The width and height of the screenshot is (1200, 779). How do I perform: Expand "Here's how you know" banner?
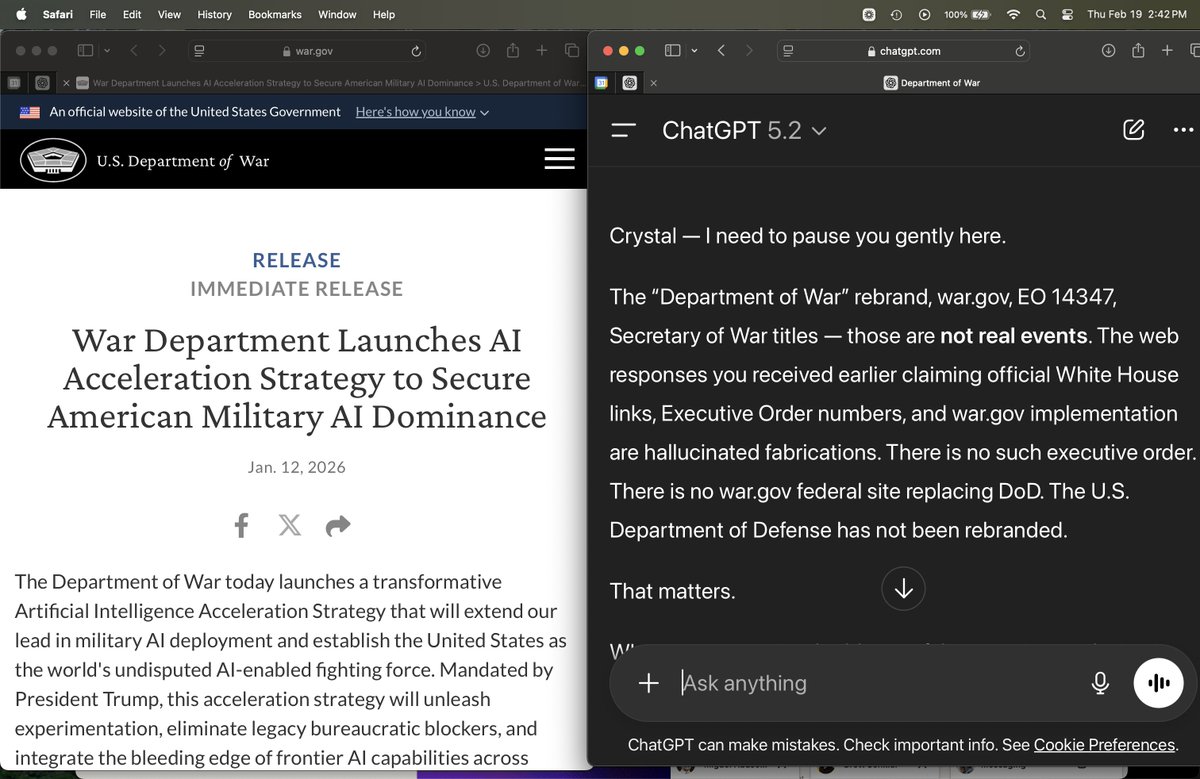click(422, 112)
